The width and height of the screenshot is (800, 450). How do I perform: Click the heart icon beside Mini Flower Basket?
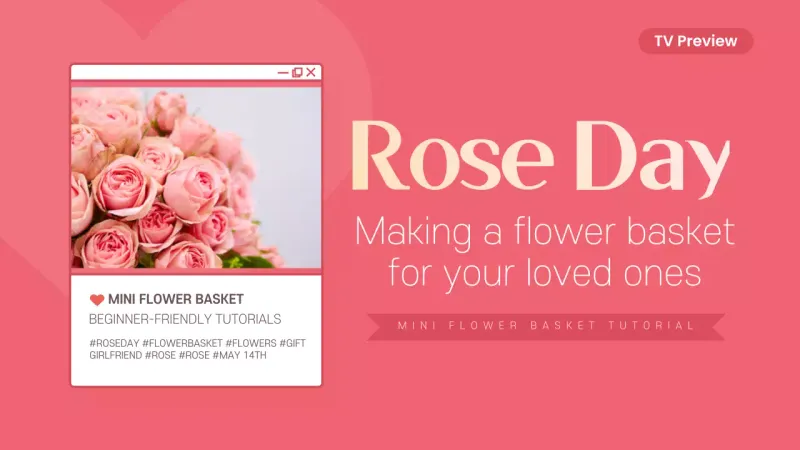(x=97, y=299)
